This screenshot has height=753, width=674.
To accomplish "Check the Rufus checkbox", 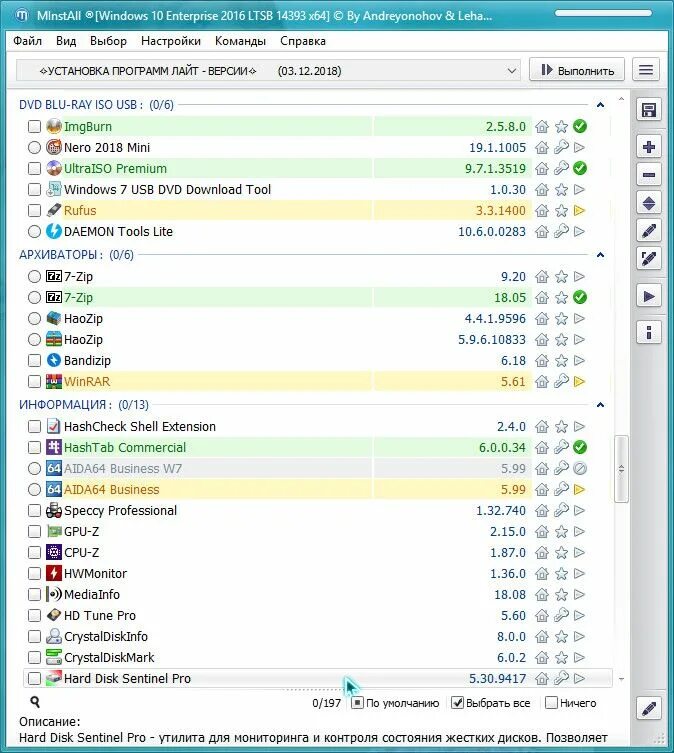I will (x=34, y=210).
